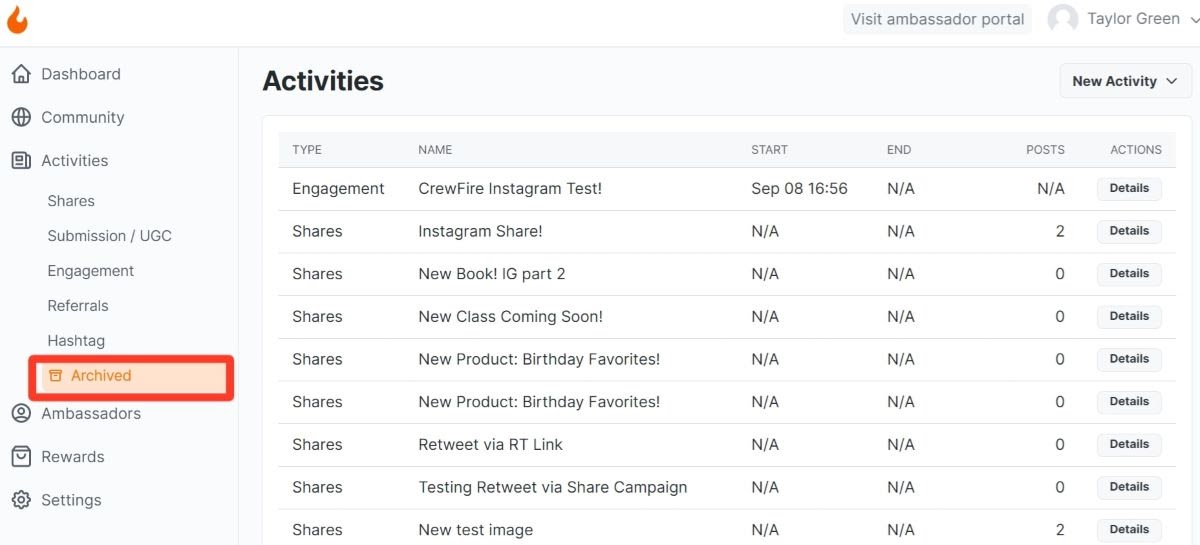Expand the New Activity dropdown
The image size is (1200, 545).
coord(1125,81)
